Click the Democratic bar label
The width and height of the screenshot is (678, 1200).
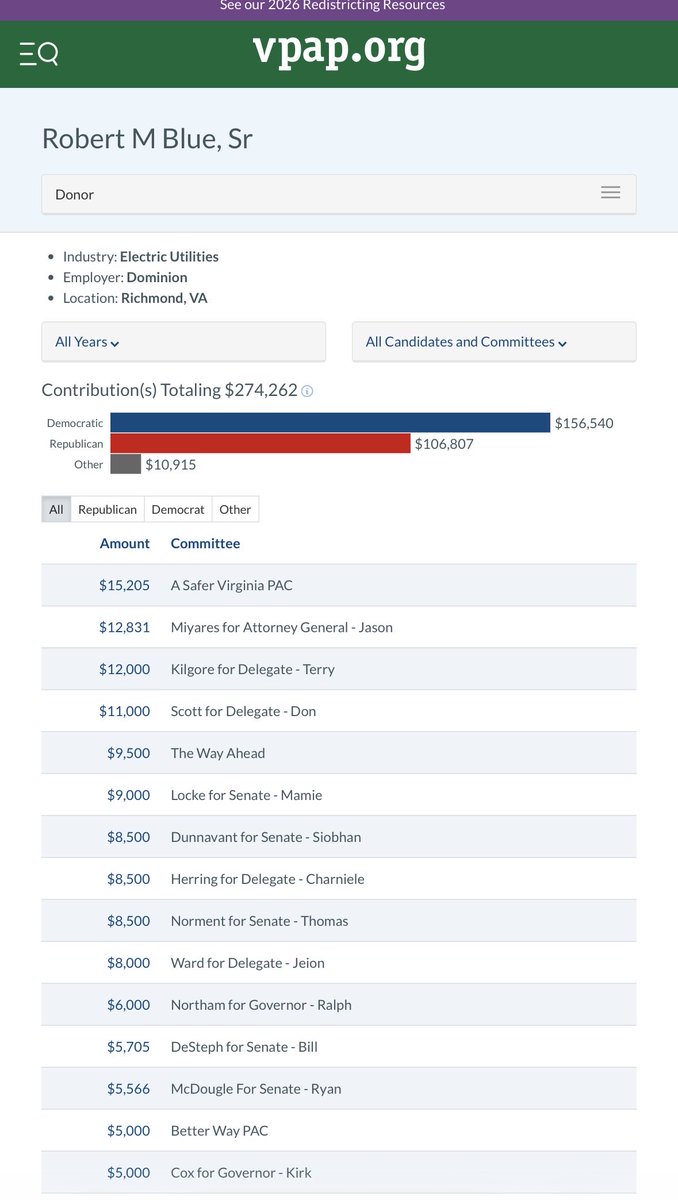(x=75, y=423)
